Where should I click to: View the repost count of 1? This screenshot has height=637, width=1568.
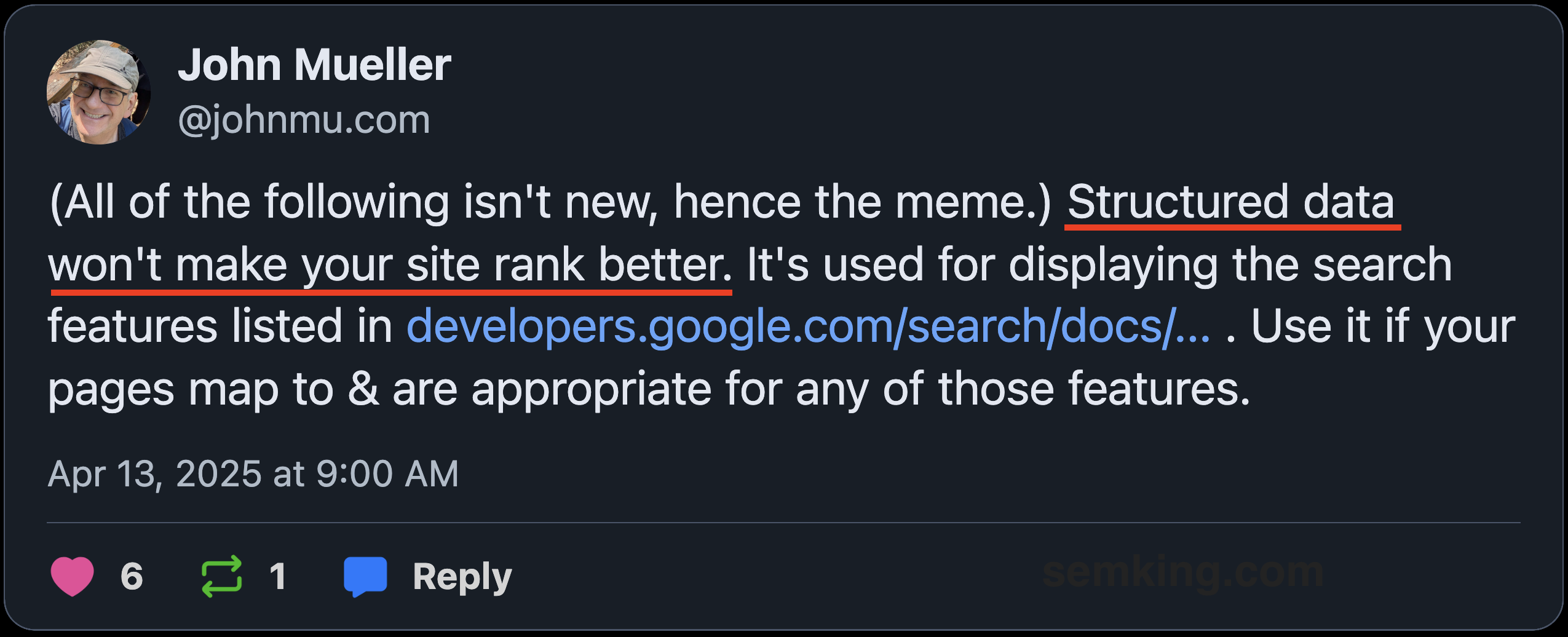pos(278,576)
